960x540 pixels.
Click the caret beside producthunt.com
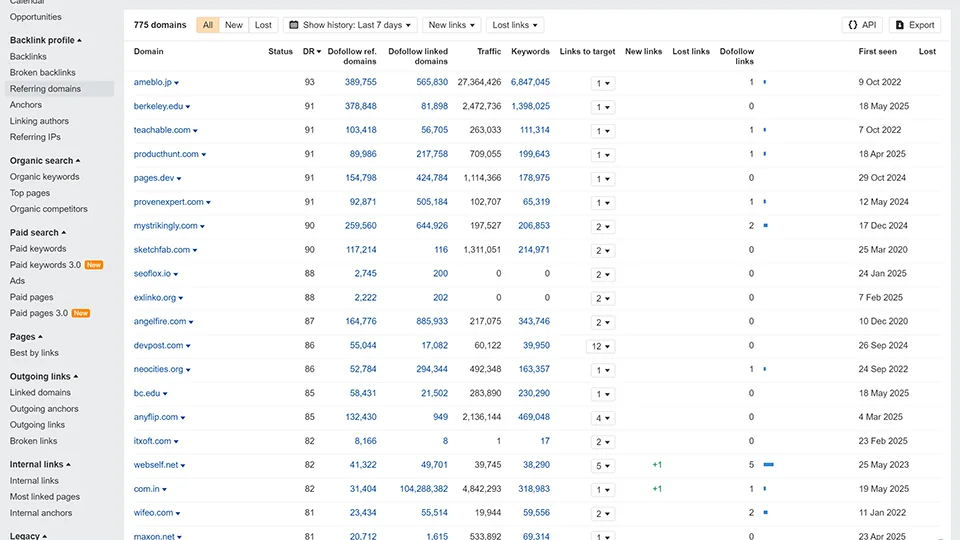(x=204, y=155)
